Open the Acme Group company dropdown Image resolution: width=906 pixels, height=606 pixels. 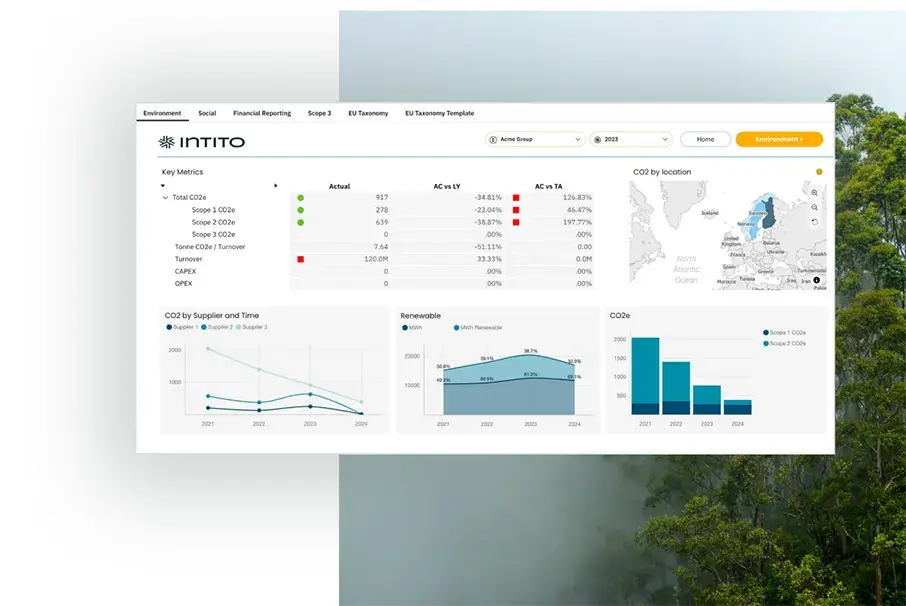[535, 139]
